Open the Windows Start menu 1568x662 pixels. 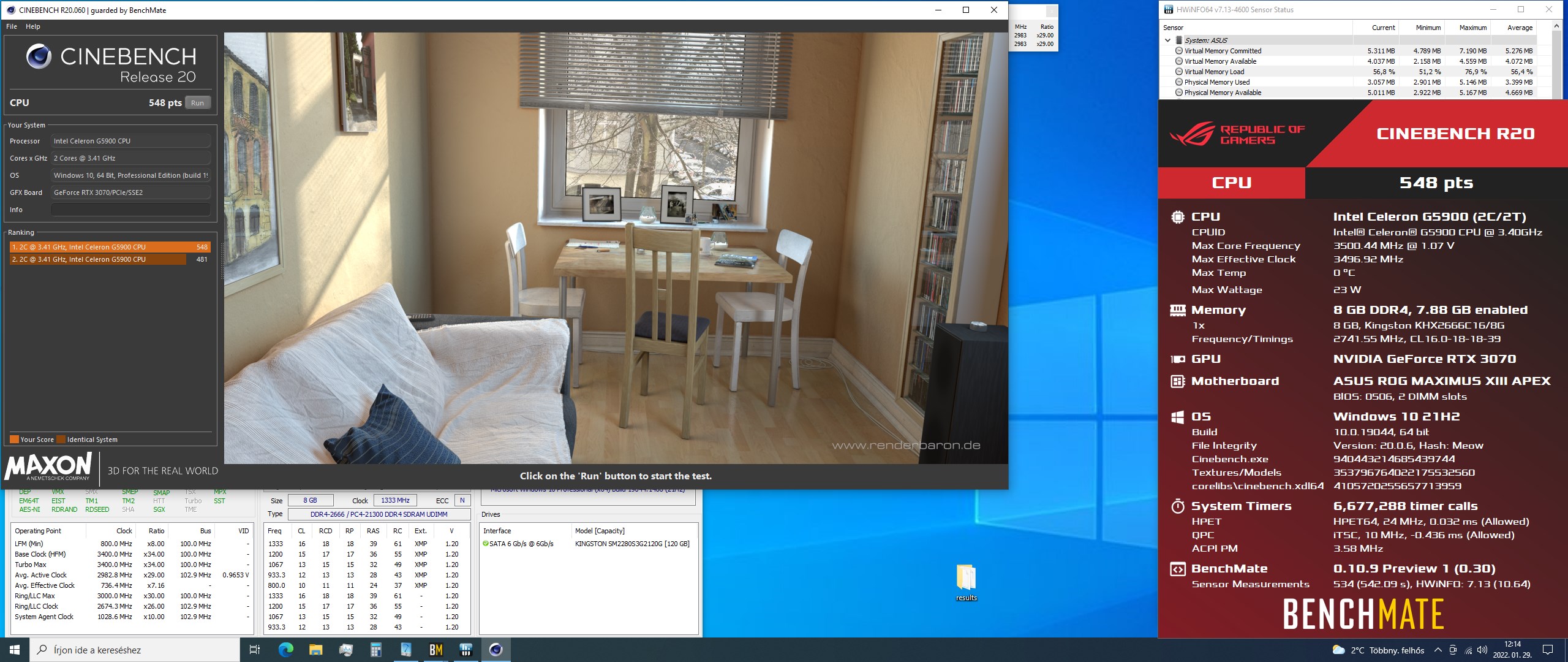point(15,650)
